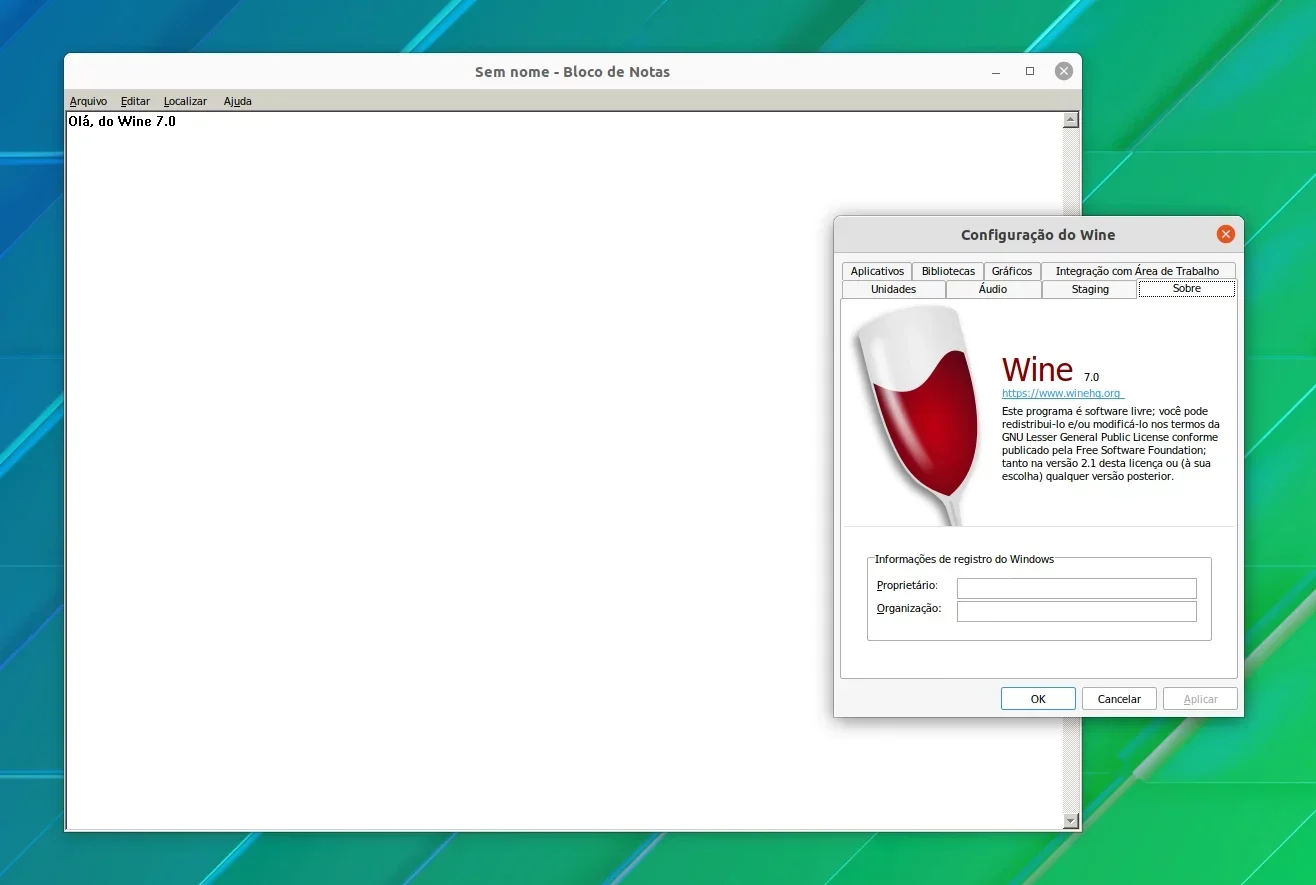Click the 'Organização:' label
Screen dimensions: 1316x885
[x=909, y=608]
